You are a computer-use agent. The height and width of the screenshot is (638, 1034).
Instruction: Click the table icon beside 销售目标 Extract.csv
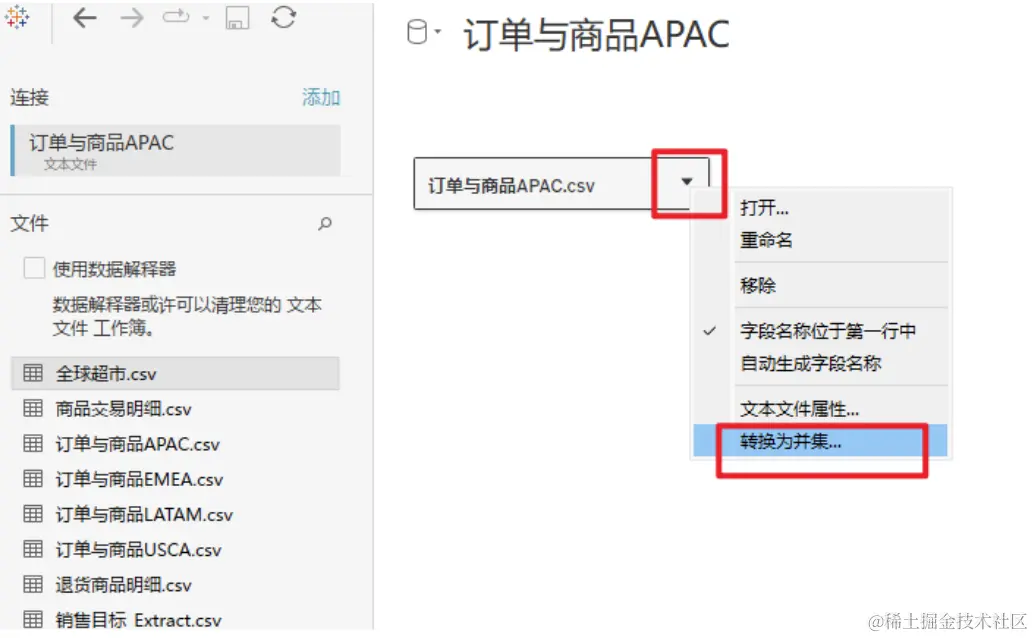click(x=33, y=620)
